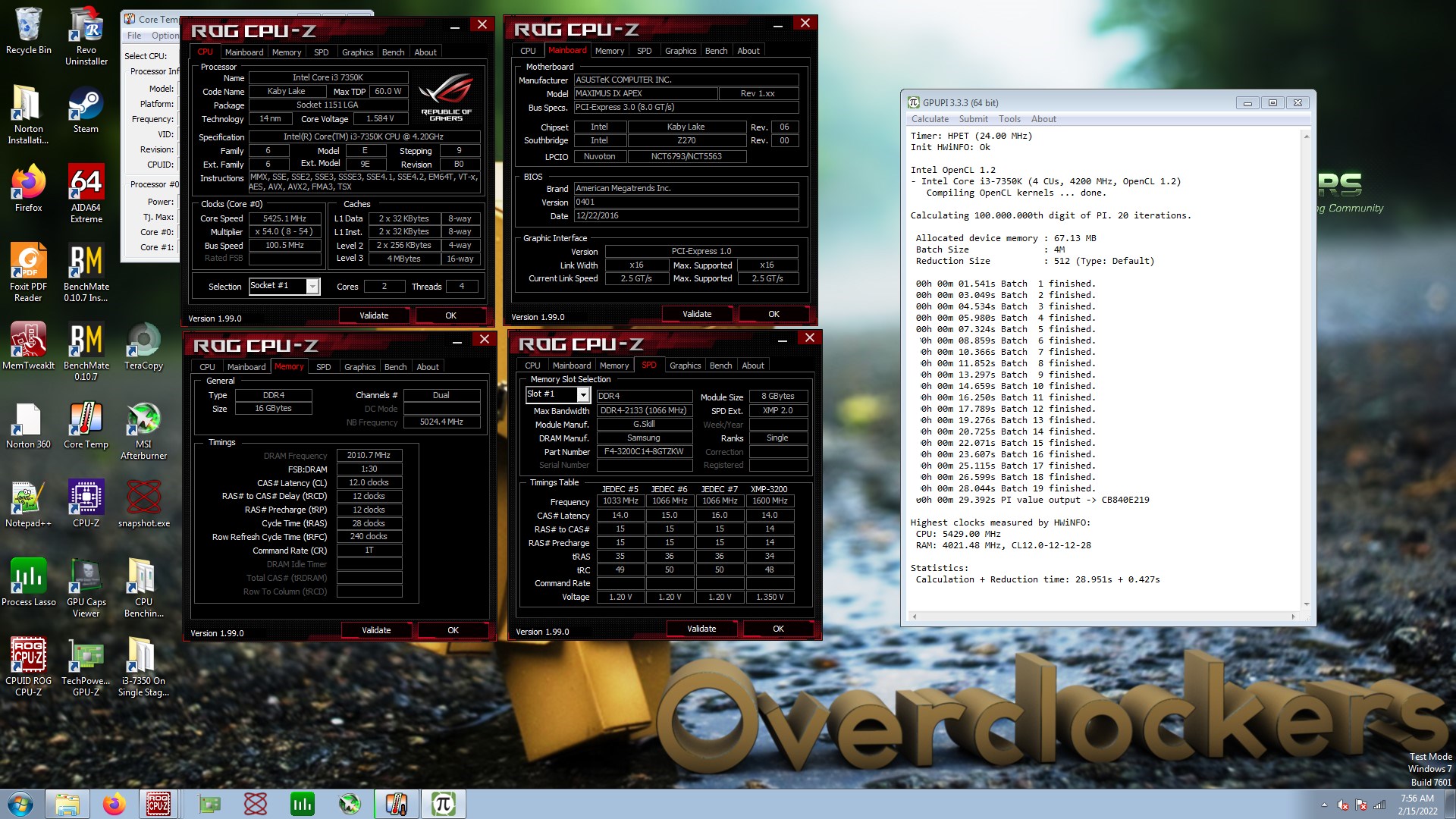Launch CPUID ROG CPU-Z shortcut

(29, 667)
